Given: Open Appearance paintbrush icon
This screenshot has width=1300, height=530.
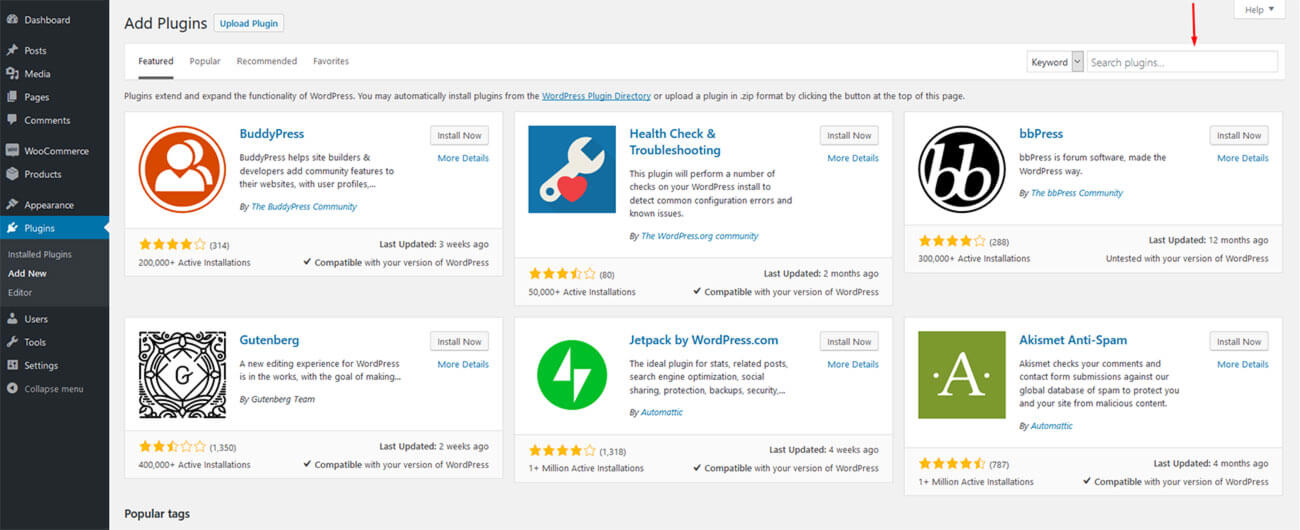Looking at the screenshot, I should click(12, 205).
